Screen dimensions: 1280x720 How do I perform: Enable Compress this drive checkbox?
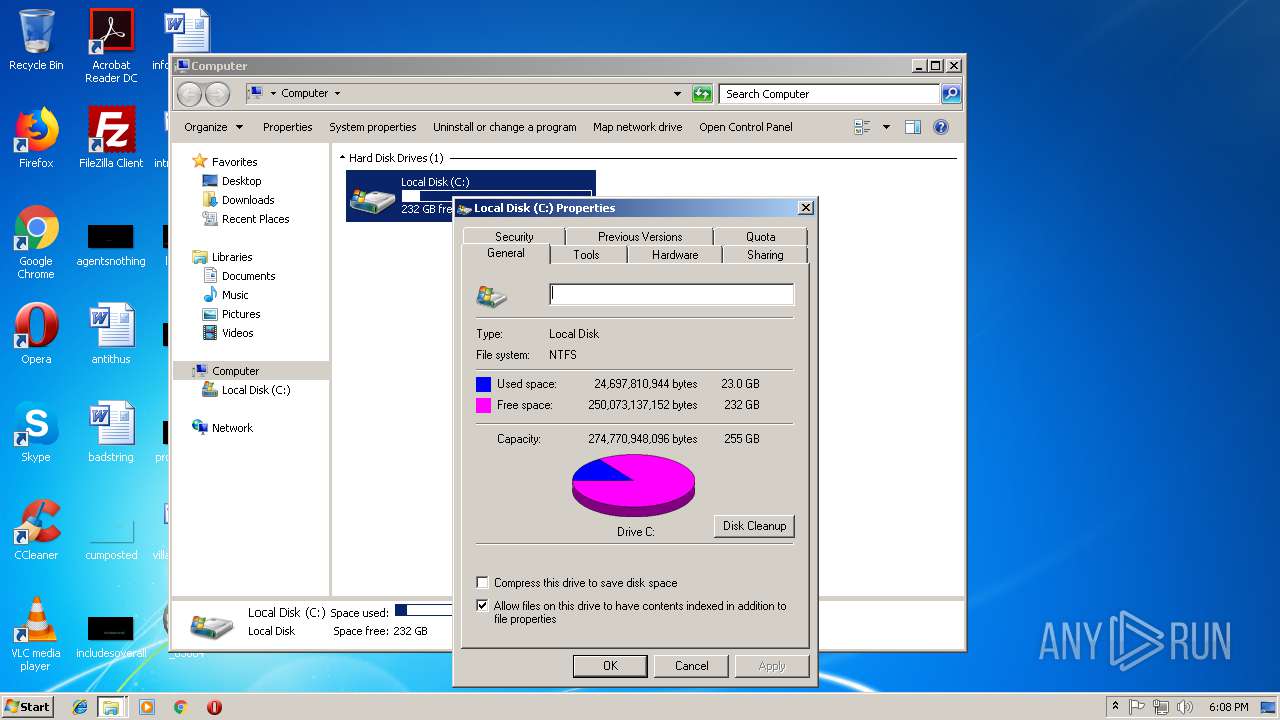tap(483, 583)
